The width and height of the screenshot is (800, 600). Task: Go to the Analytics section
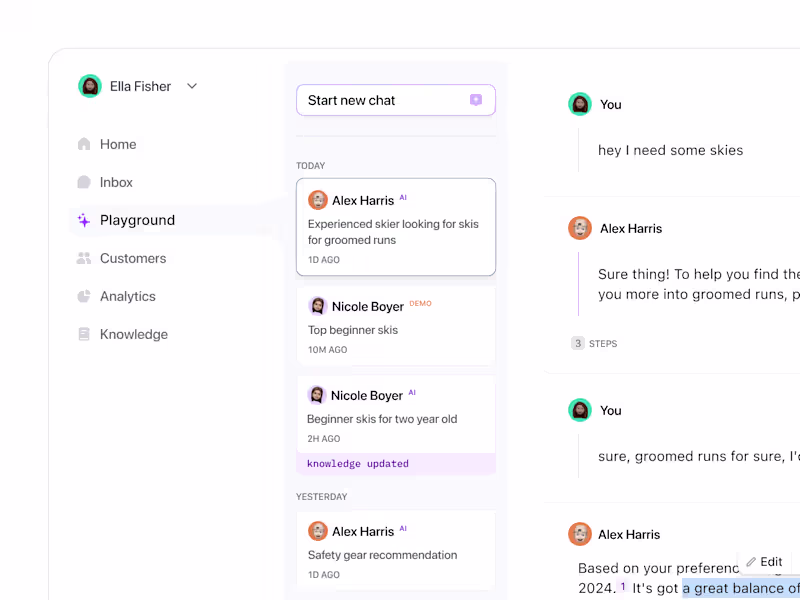point(128,296)
